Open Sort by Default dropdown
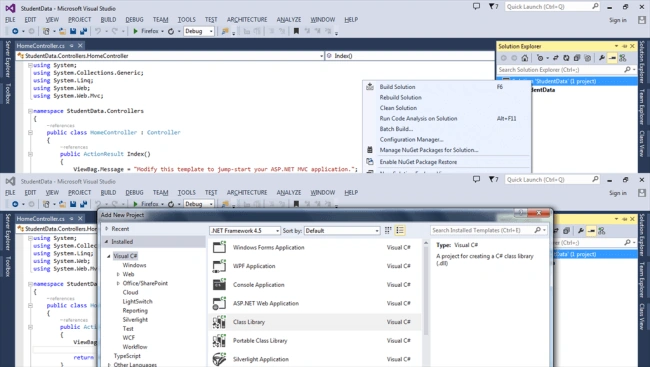The width and height of the screenshot is (650, 367). pyautogui.click(x=342, y=231)
